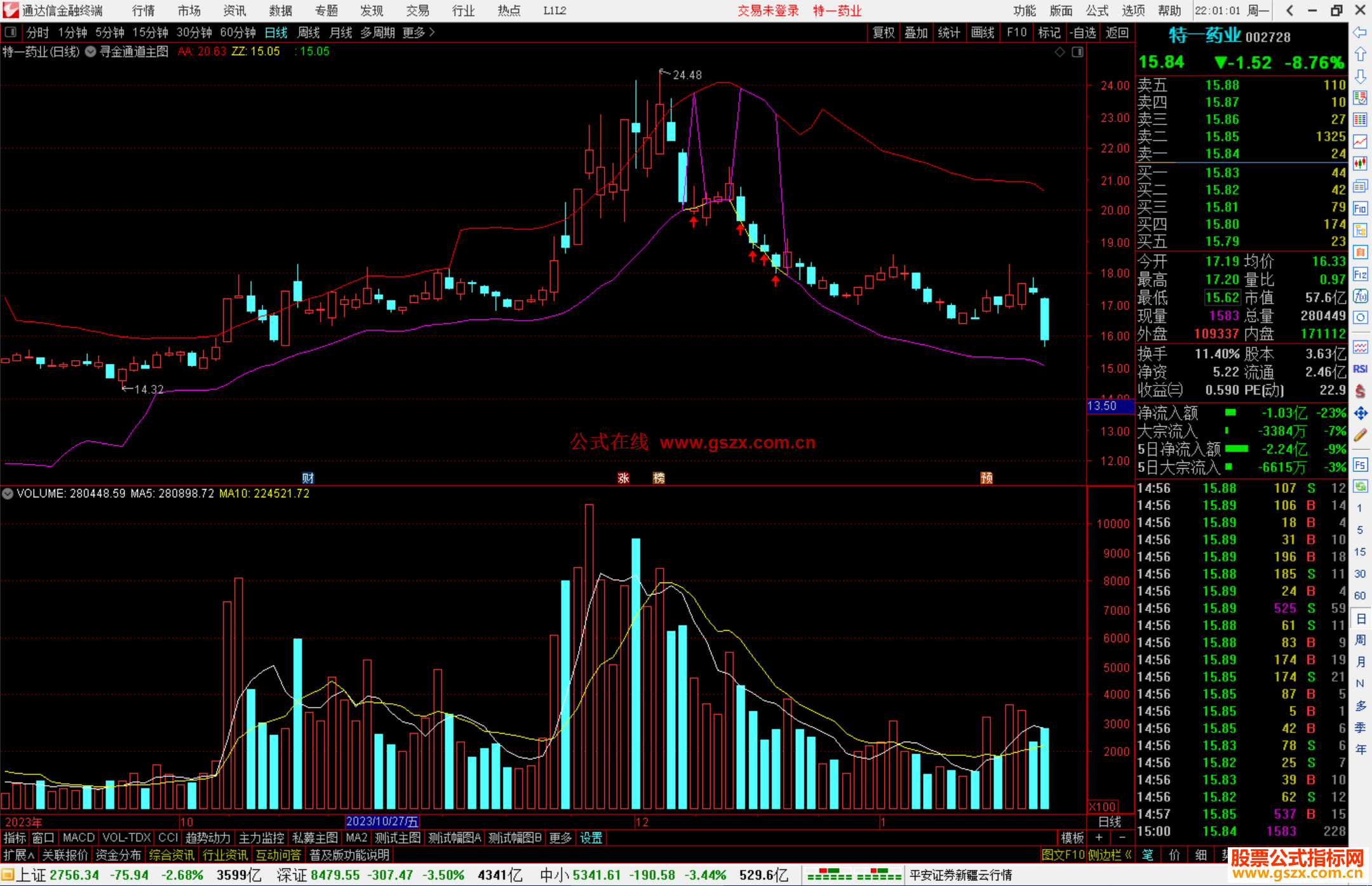
Task: Toggle the VOLUME indicator circle button
Action: click(x=8, y=493)
